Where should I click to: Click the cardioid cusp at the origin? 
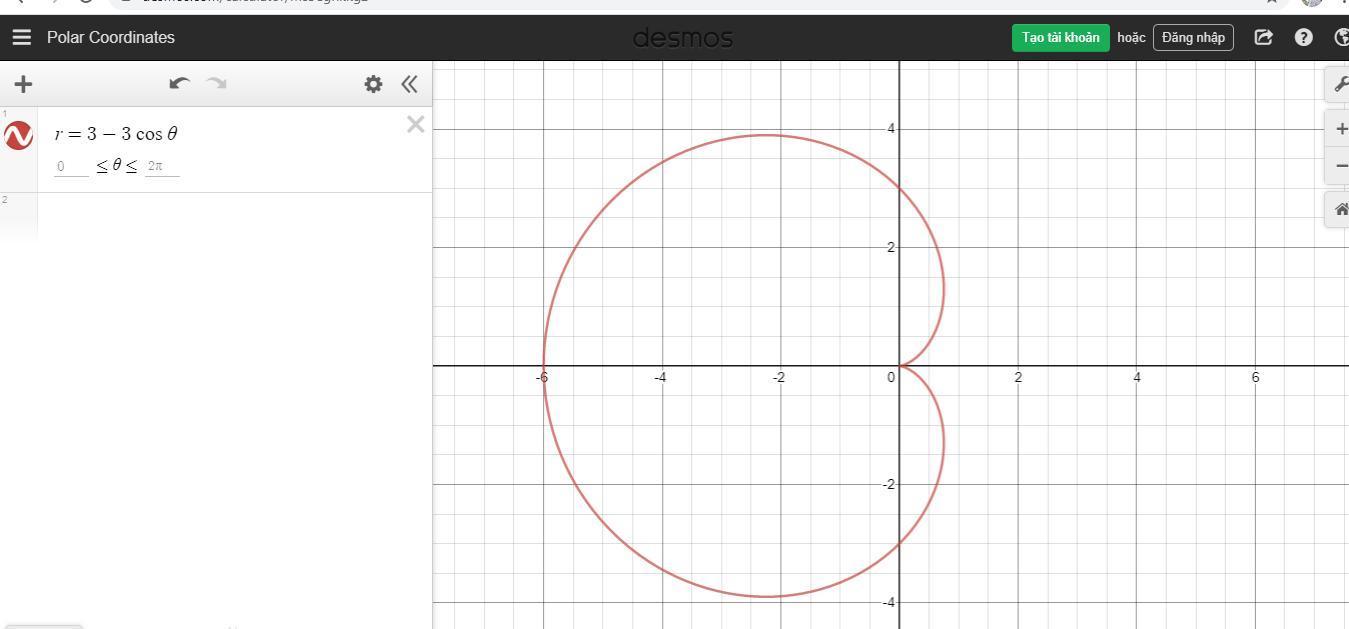[x=899, y=366]
